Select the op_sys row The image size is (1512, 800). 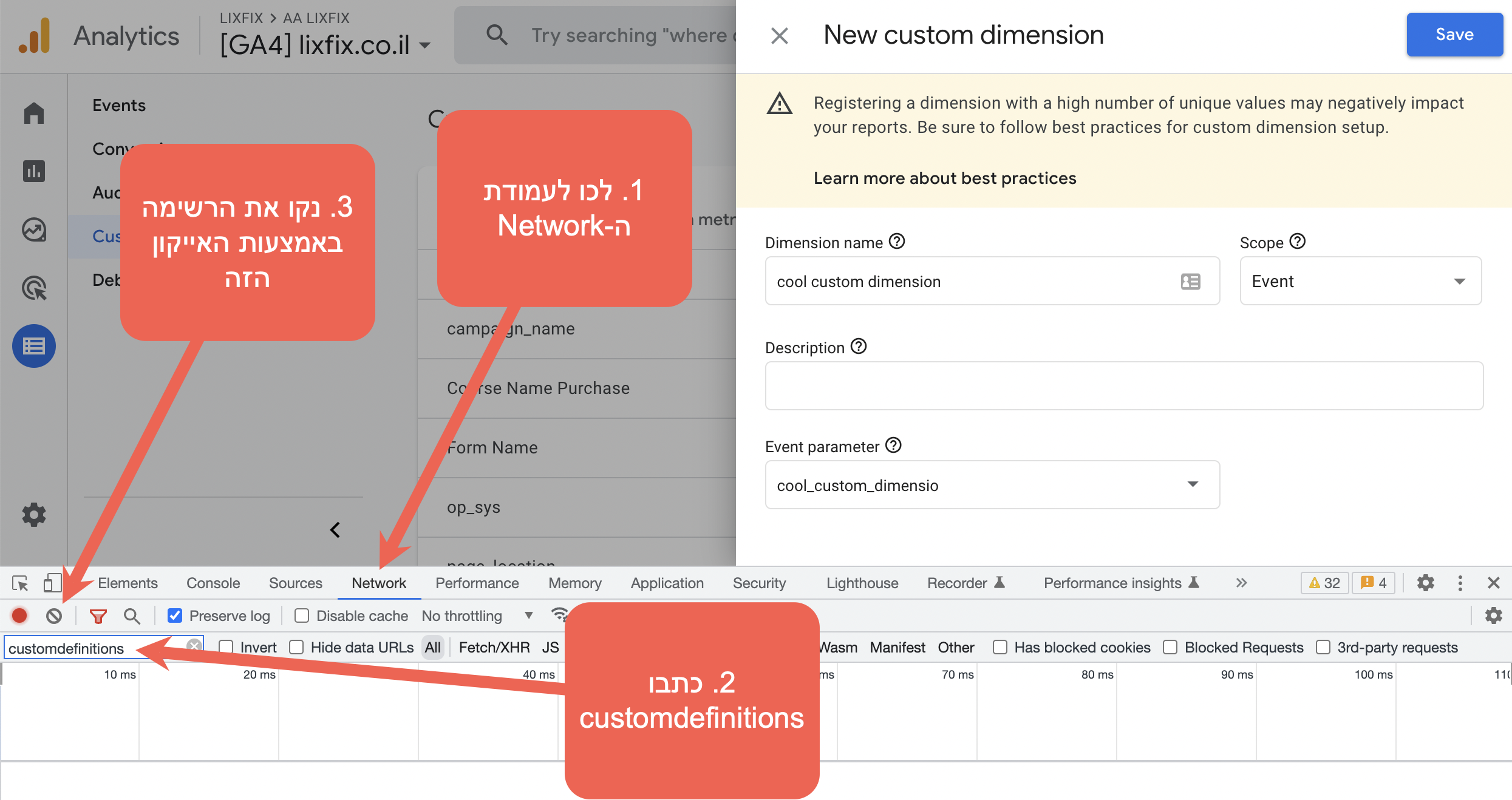577,507
